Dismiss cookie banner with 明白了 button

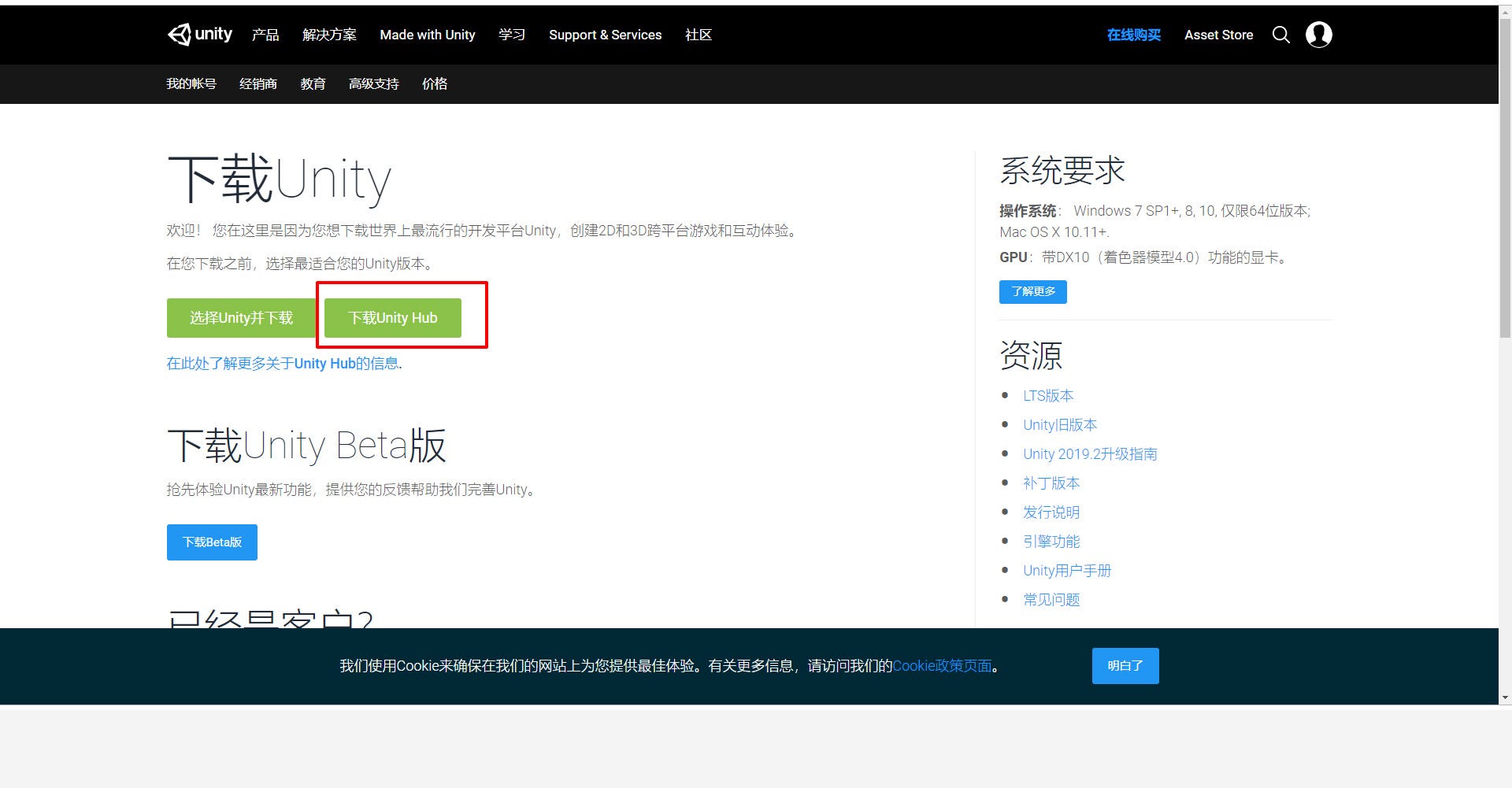1125,666
